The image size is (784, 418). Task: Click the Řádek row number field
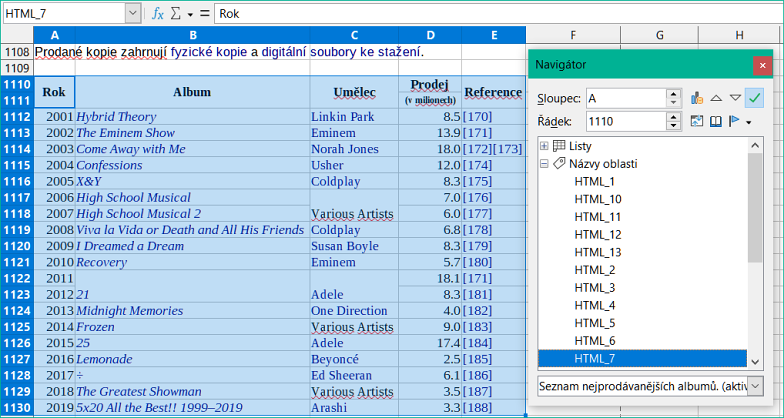click(627, 122)
